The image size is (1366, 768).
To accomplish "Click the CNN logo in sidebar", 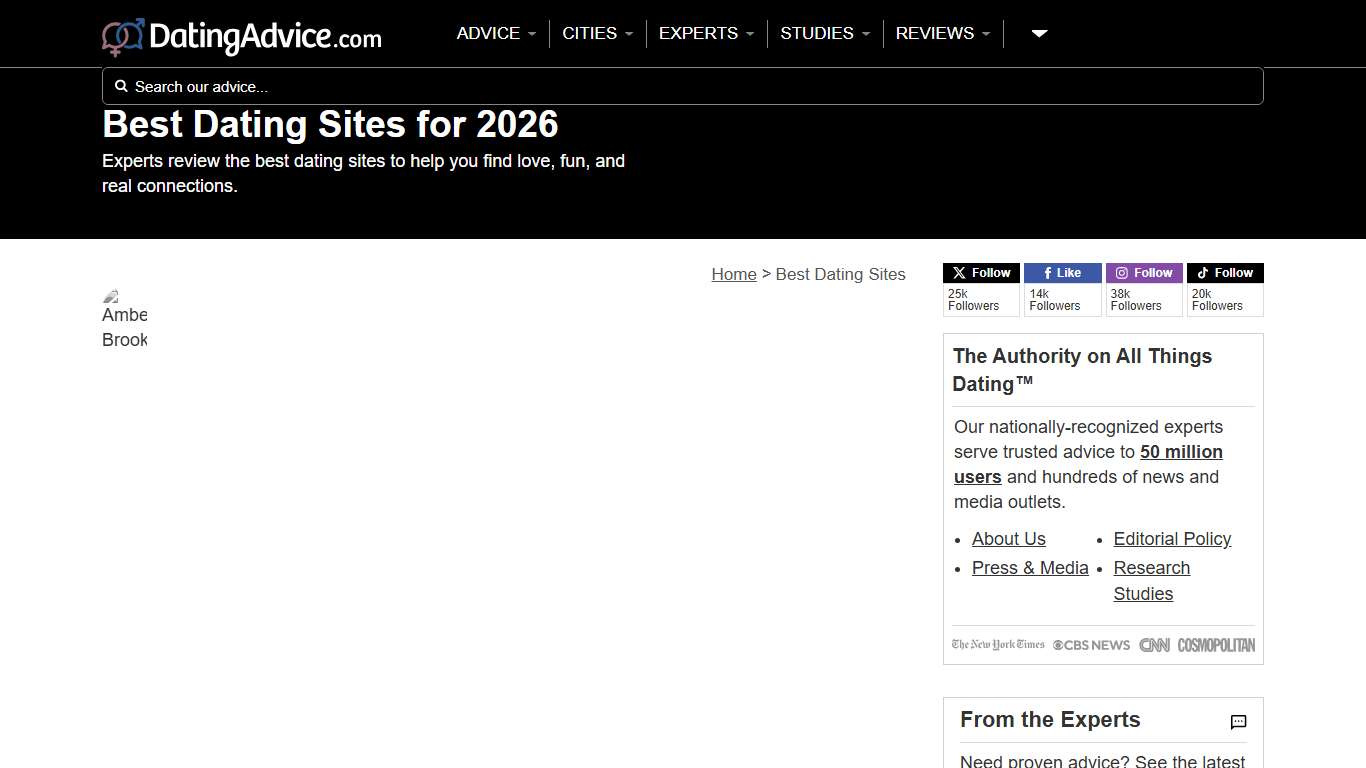I will pyautogui.click(x=1154, y=645).
